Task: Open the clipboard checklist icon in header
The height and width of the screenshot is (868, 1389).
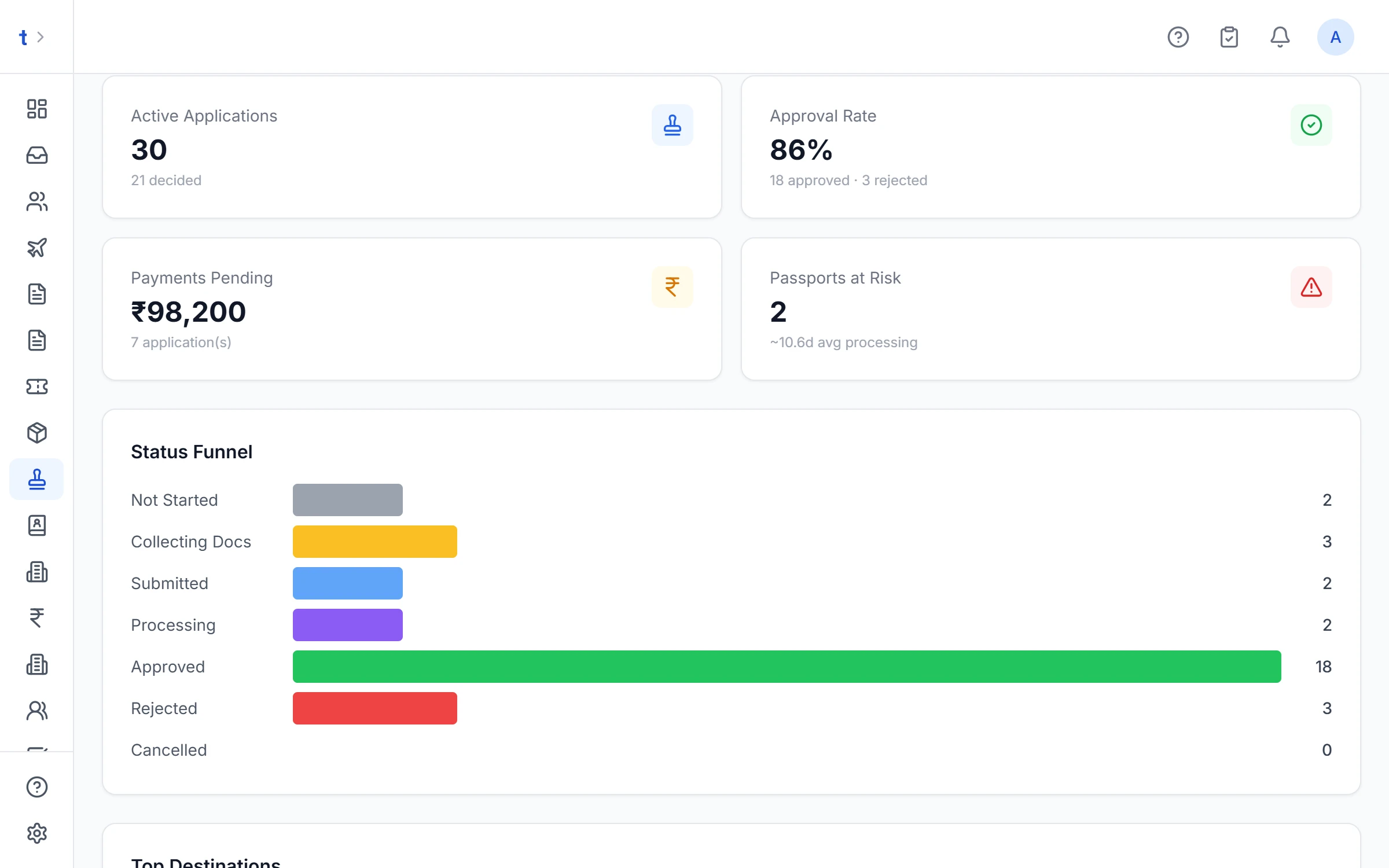Action: click(1229, 37)
